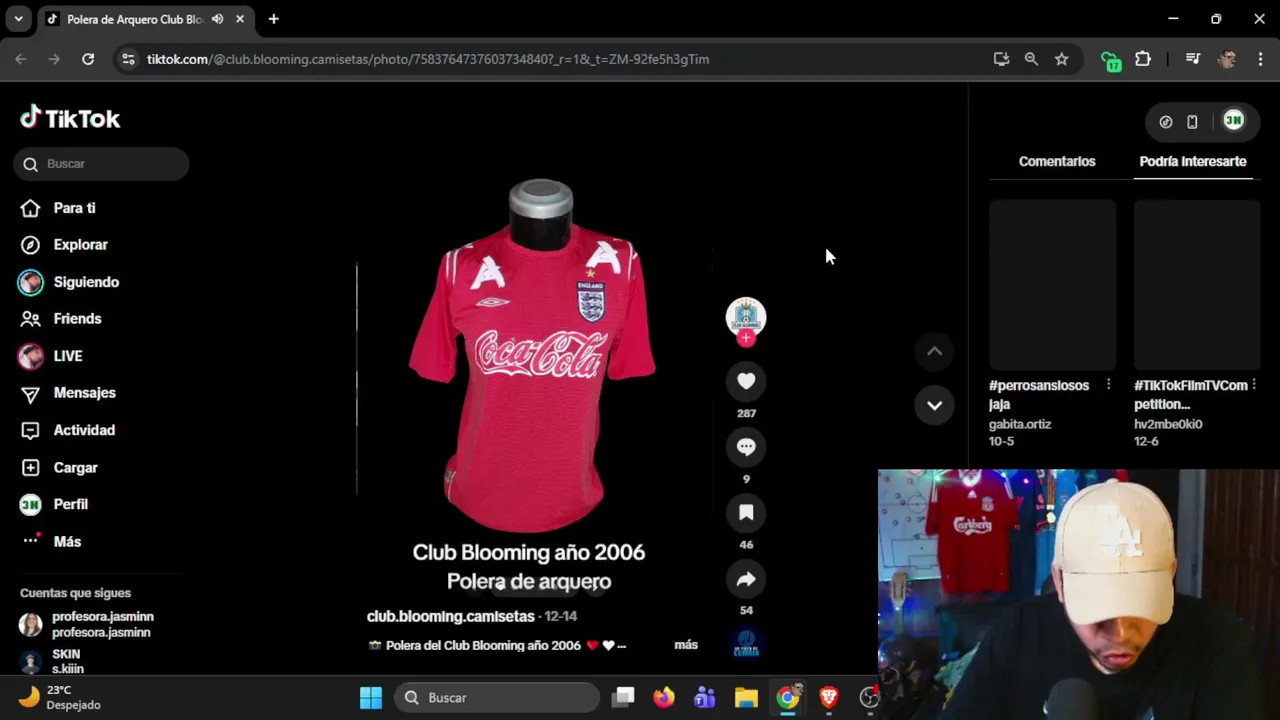1280x720 pixels.
Task: Open Perfil in the sidebar
Action: [x=55, y=505]
